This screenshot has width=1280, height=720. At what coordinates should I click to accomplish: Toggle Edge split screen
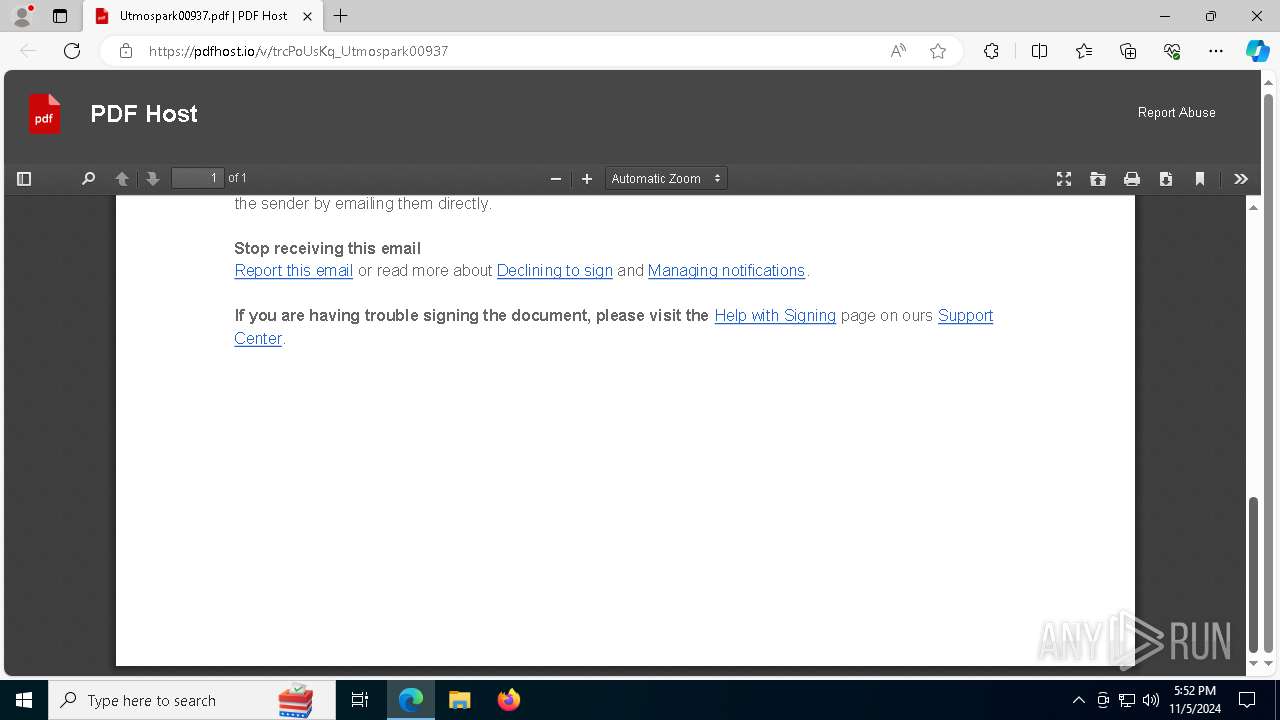1039,51
